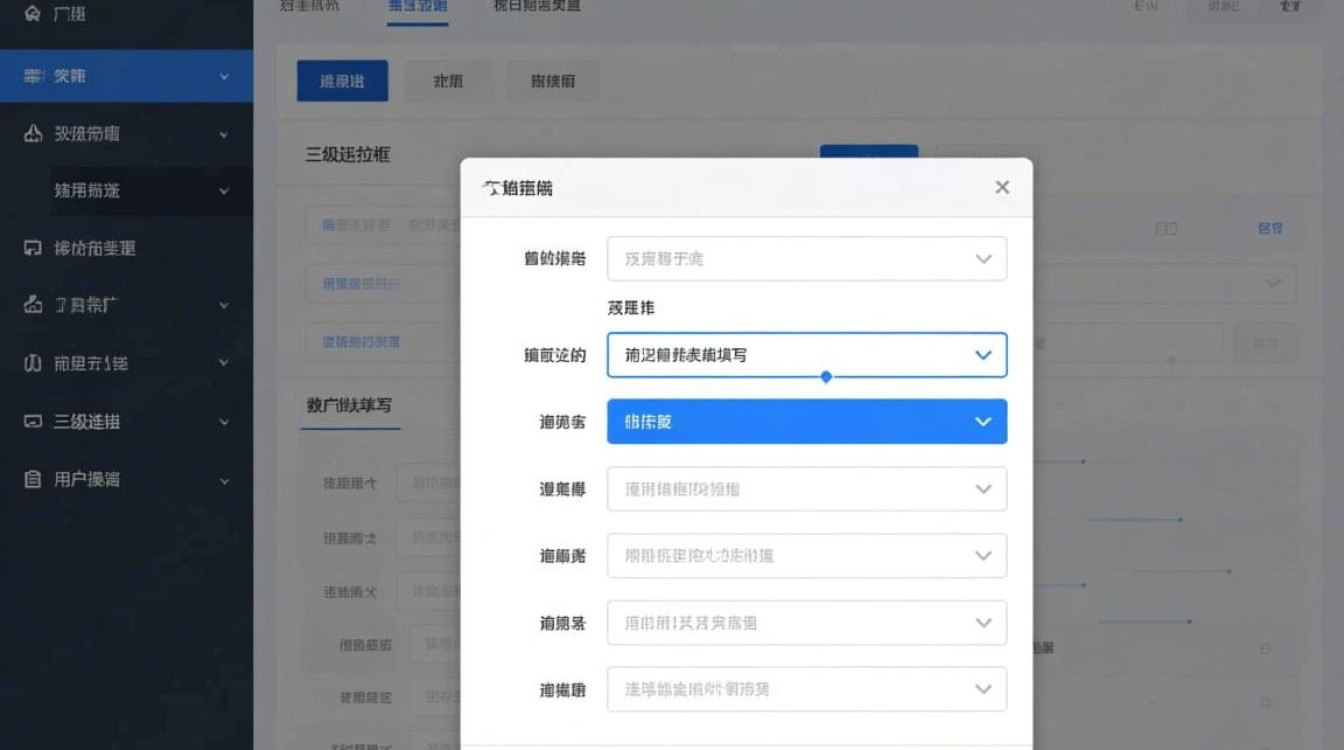
Task: Open the first disabled dropdown in the dialog
Action: coord(805,258)
